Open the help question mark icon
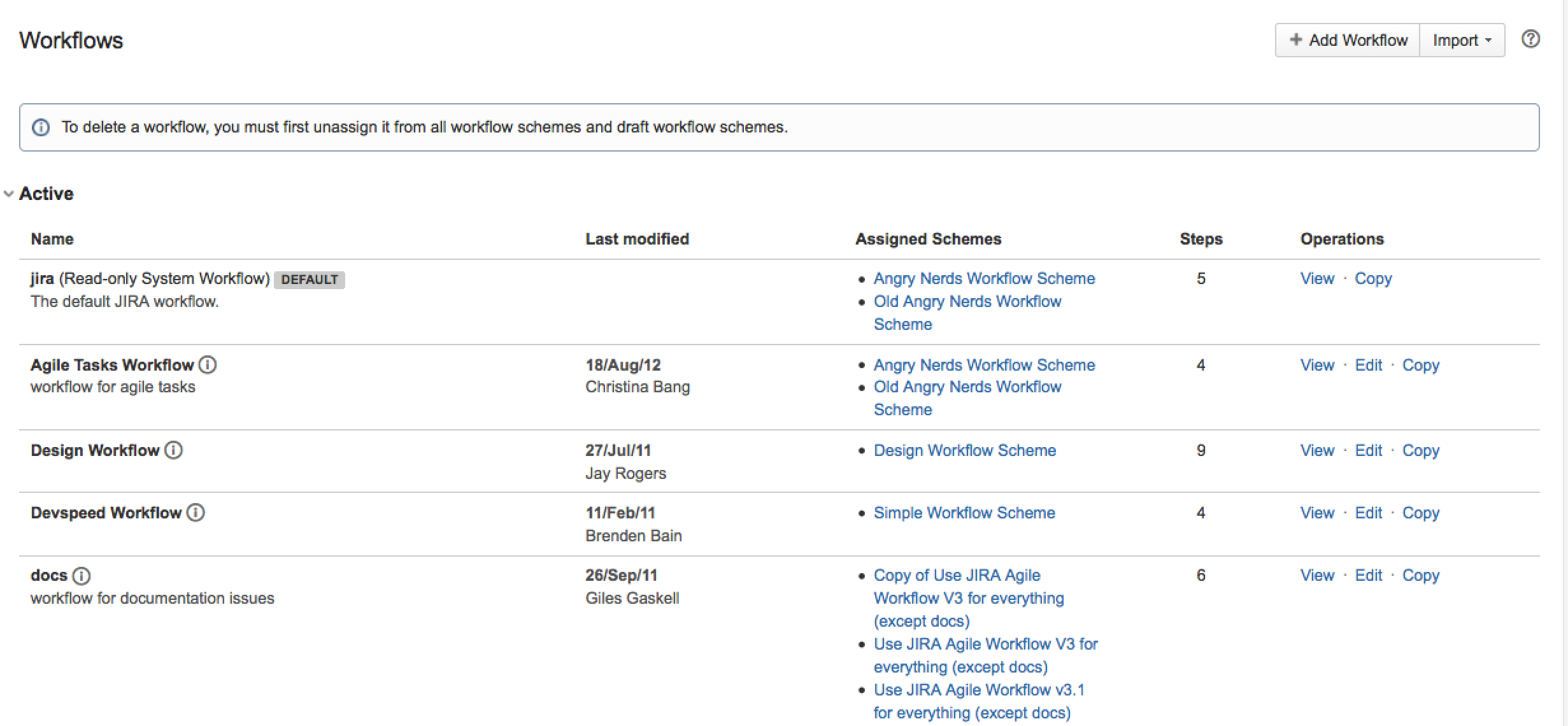This screenshot has width=1568, height=726. click(1530, 39)
